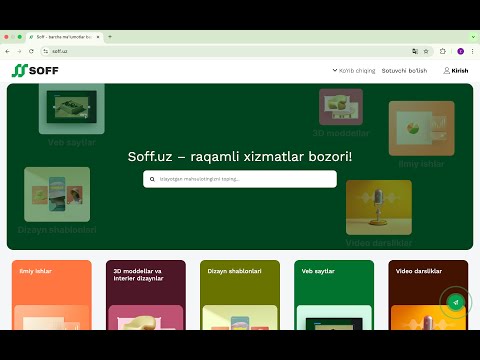Click the Dizayn shablonlari hero thumbnail
480x360 pixels.
click(57, 194)
